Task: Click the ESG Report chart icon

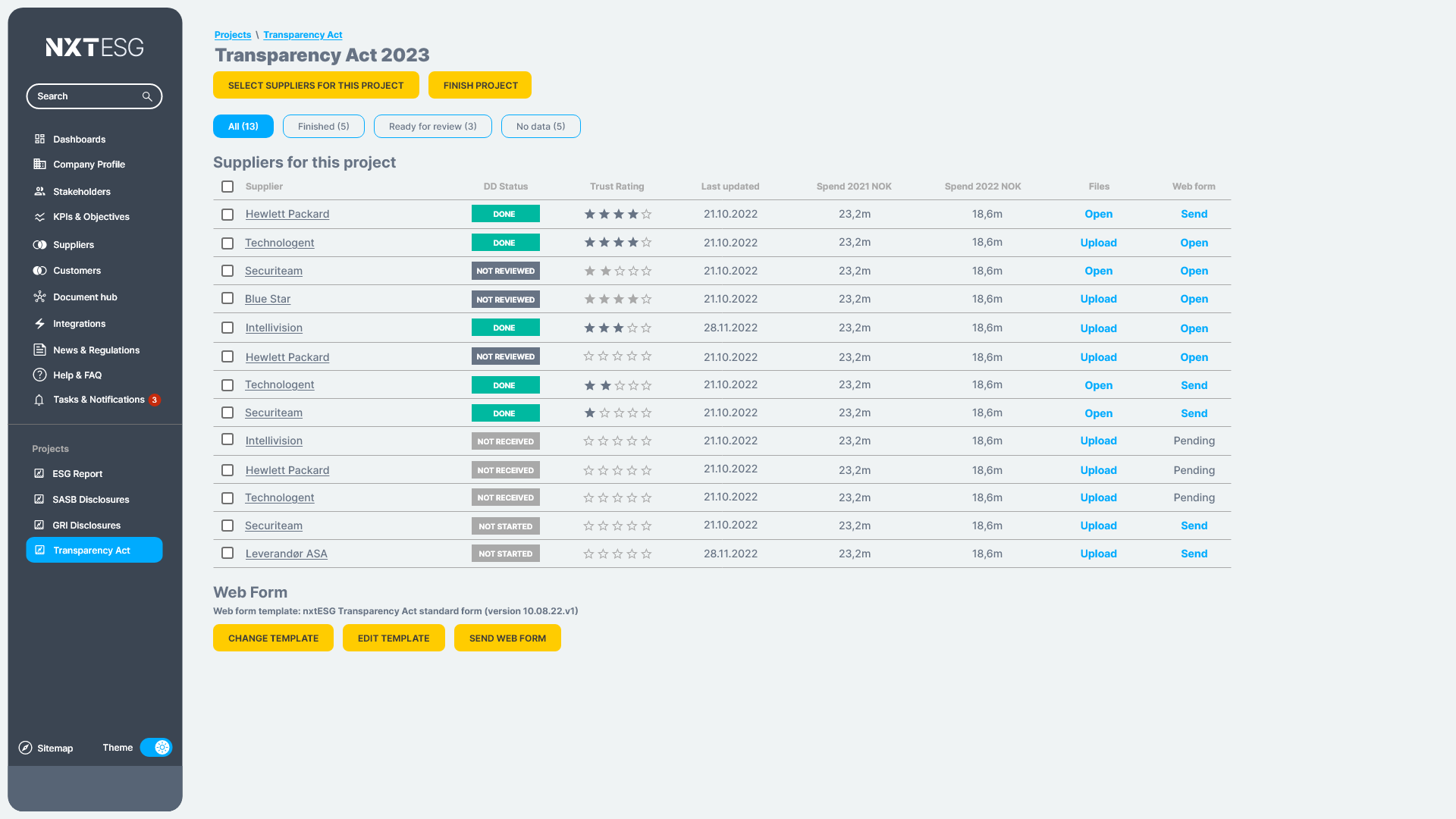Action: [x=39, y=473]
